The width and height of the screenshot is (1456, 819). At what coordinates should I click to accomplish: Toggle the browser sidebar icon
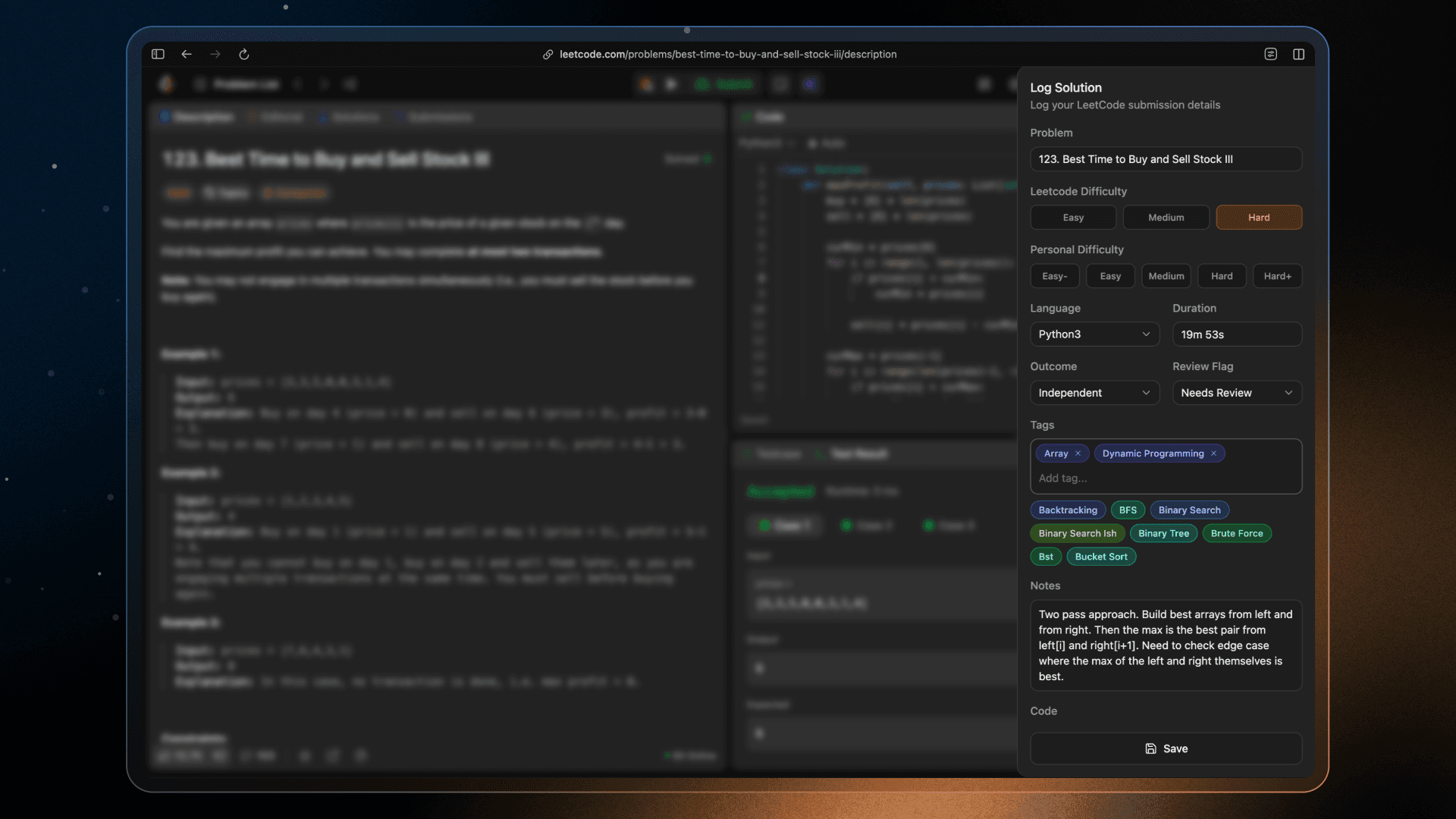click(x=158, y=54)
